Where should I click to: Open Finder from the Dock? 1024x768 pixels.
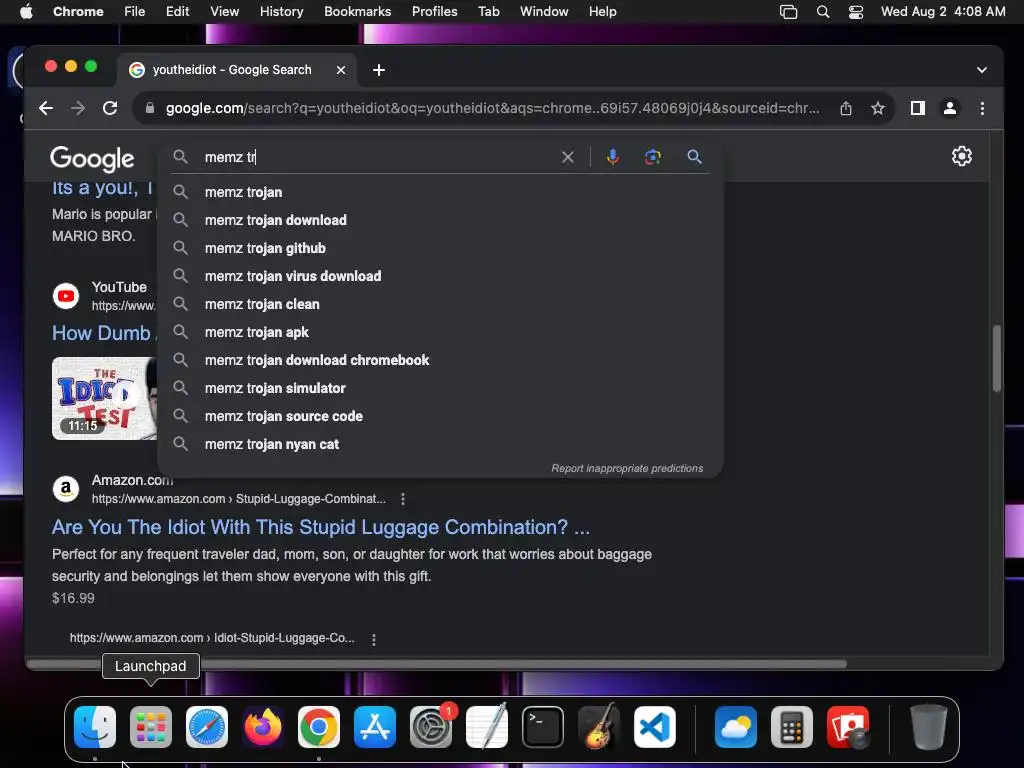click(95, 727)
